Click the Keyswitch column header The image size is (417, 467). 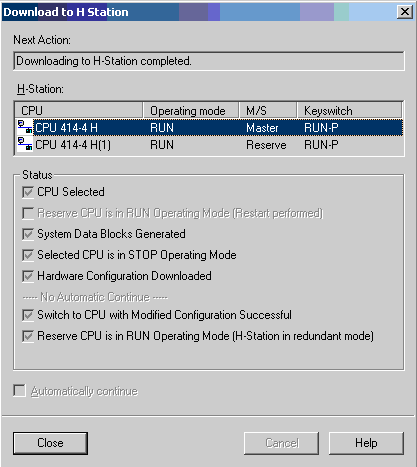(349, 110)
